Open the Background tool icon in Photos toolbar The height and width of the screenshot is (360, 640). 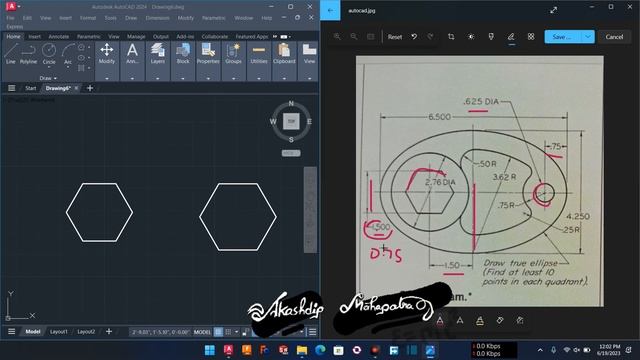tap(531, 37)
